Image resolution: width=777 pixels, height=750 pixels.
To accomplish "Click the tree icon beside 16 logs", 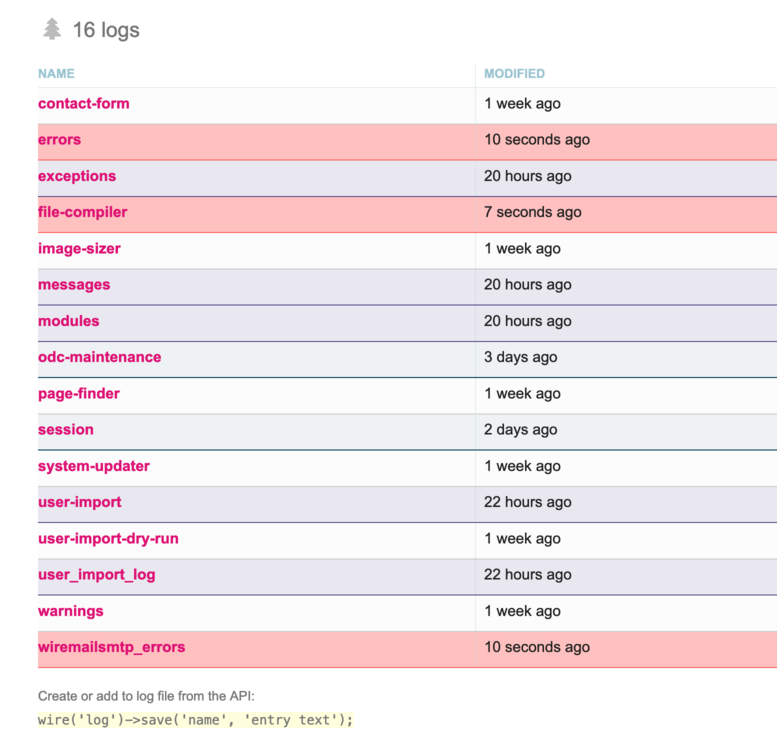I will coord(52,29).
